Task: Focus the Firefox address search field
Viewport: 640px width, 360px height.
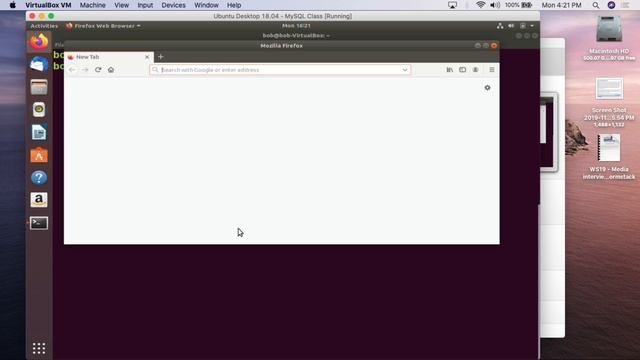Action: pos(280,70)
